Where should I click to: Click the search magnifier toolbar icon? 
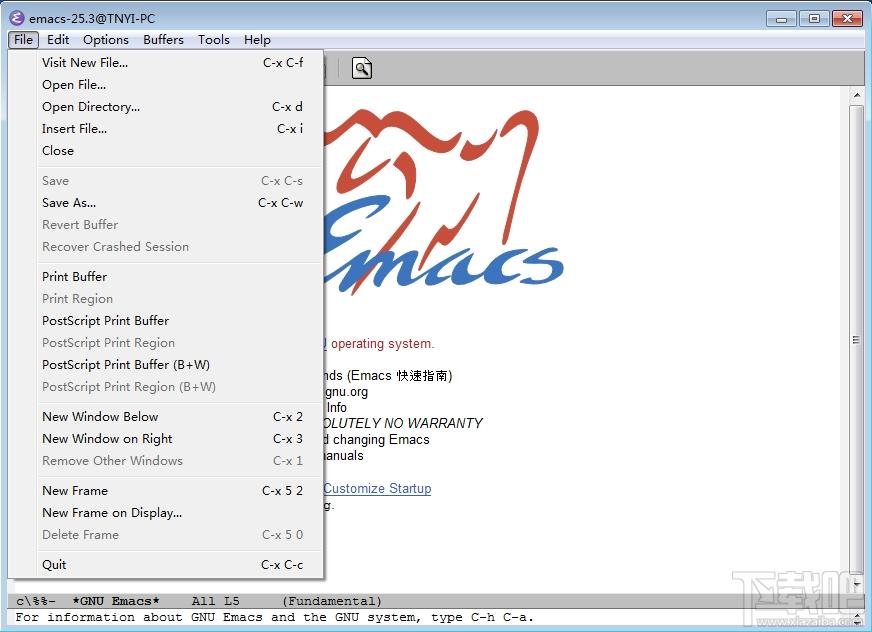pos(361,68)
